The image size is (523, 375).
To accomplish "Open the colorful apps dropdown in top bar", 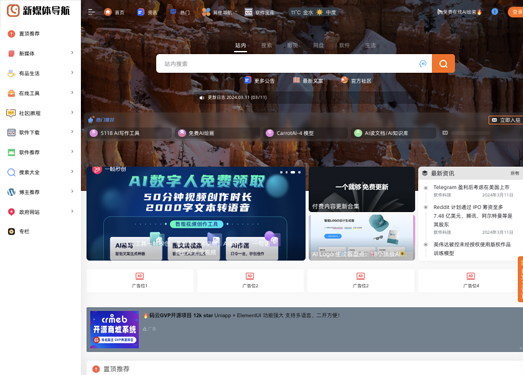I will (219, 12).
